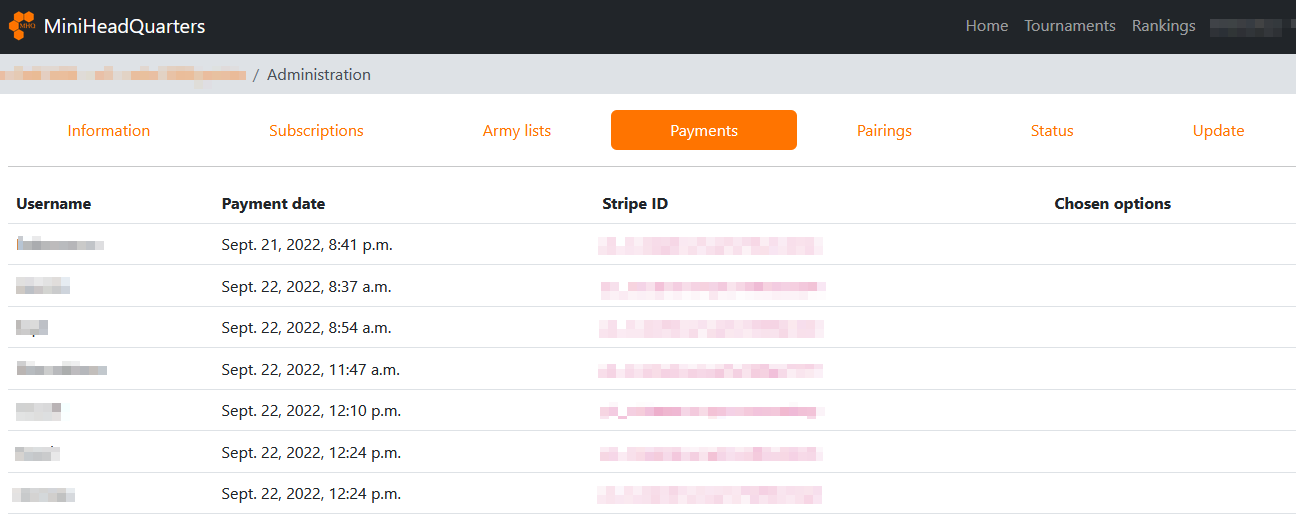The height and width of the screenshot is (517, 1296).
Task: Click the Payment date column header
Action: (x=273, y=204)
